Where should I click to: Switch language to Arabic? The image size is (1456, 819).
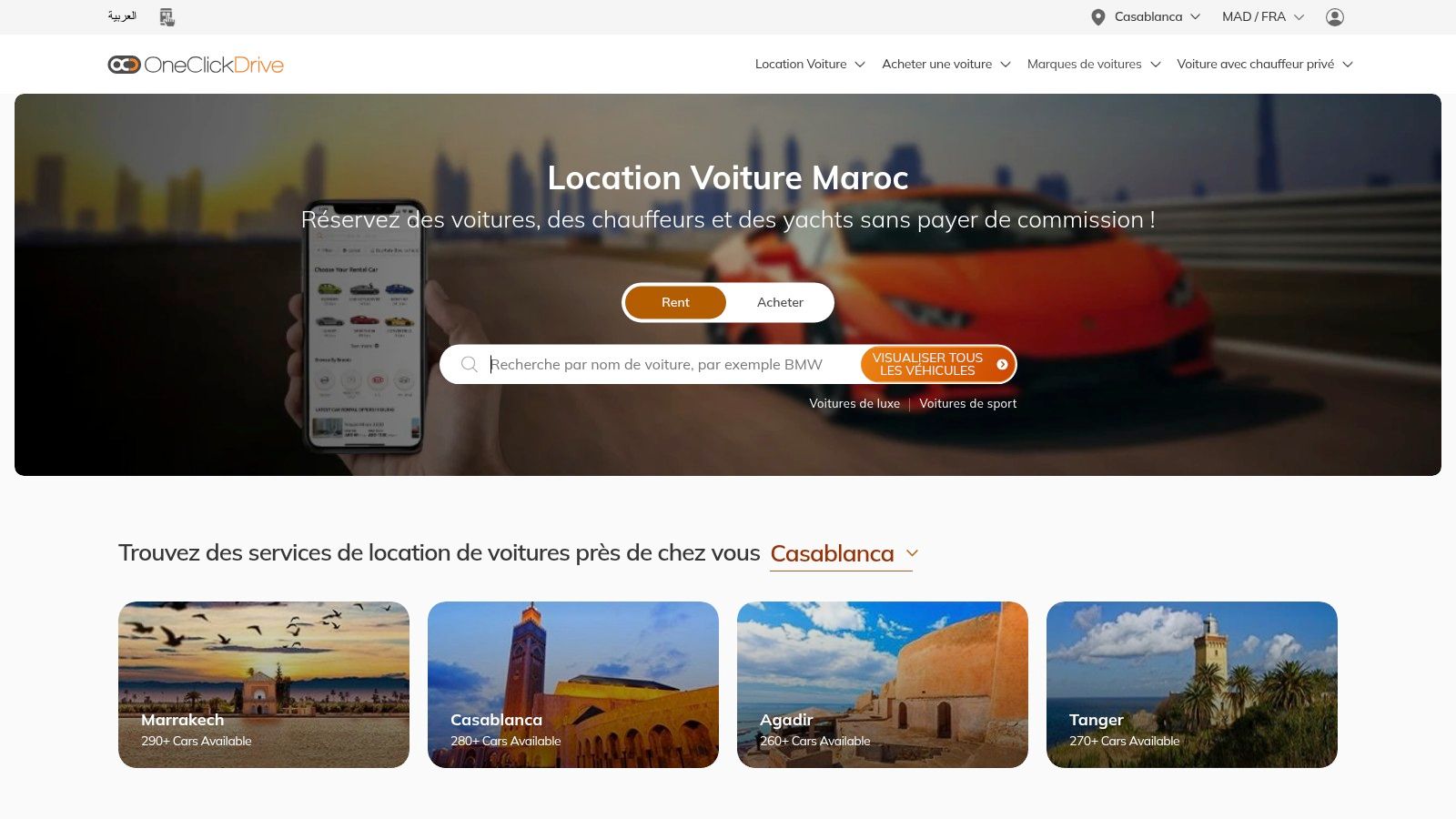[122, 16]
